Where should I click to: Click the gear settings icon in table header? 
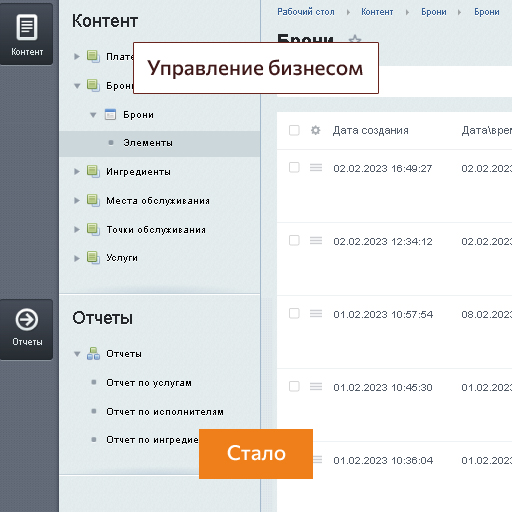click(315, 130)
